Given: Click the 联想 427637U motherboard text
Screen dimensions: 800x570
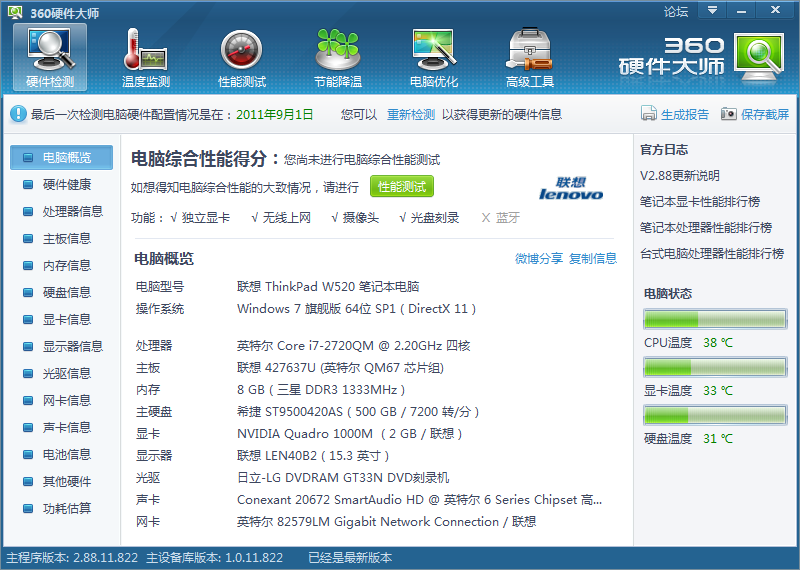Looking at the screenshot, I should coord(340,367).
